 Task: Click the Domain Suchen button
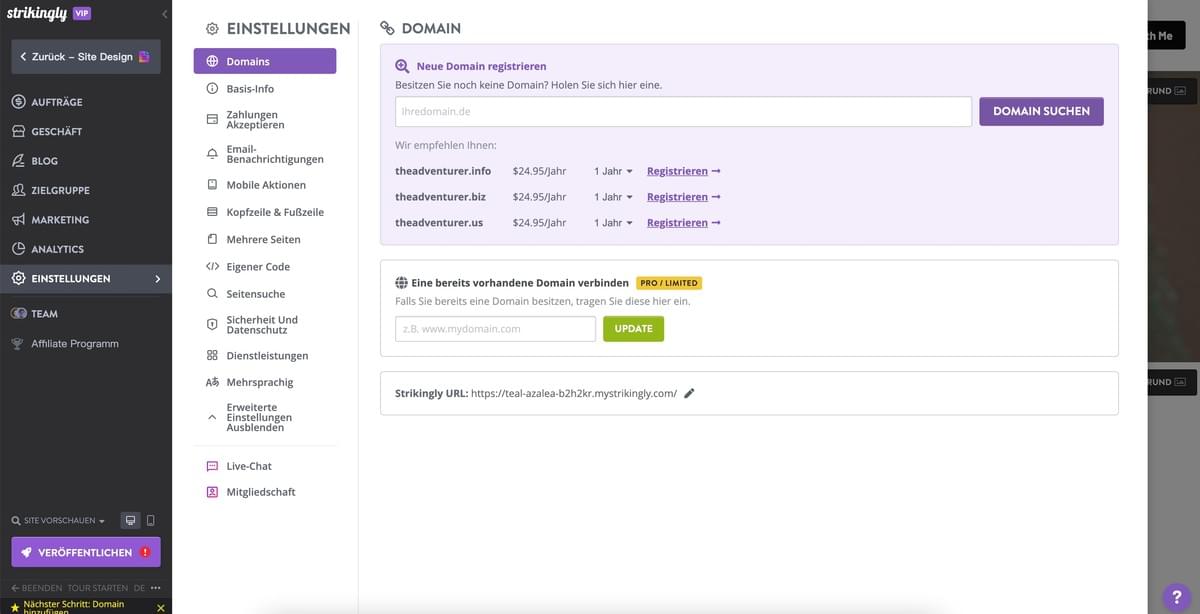point(1041,112)
